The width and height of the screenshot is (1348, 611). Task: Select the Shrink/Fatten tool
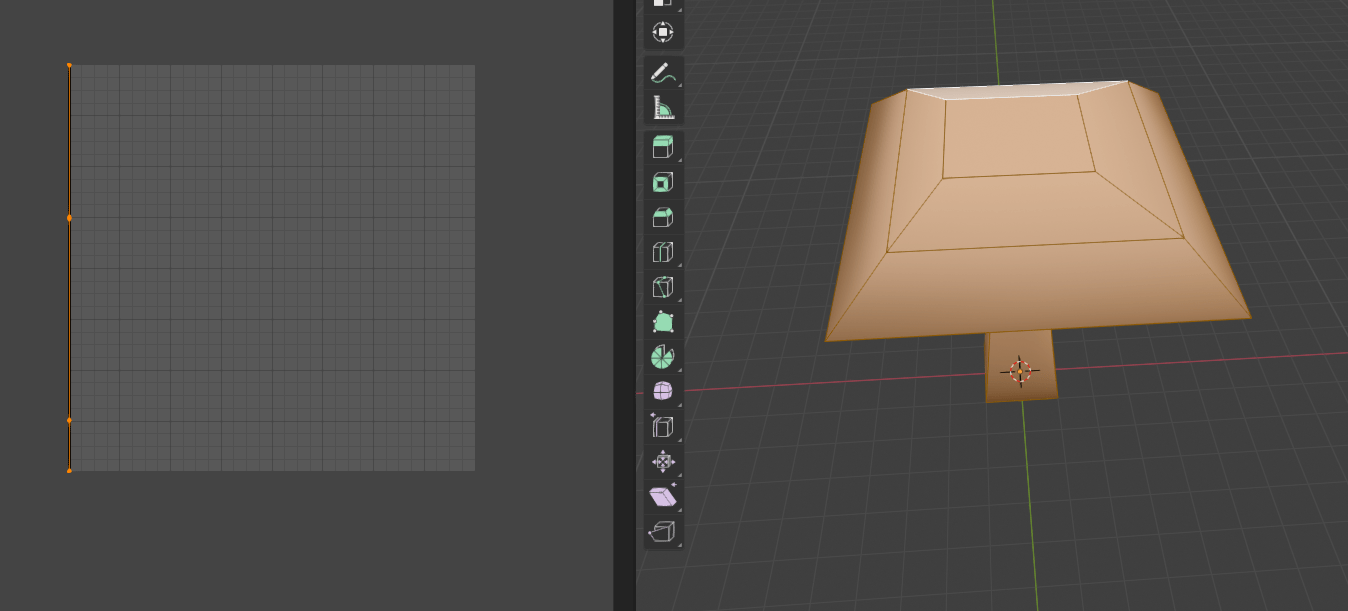tap(662, 460)
